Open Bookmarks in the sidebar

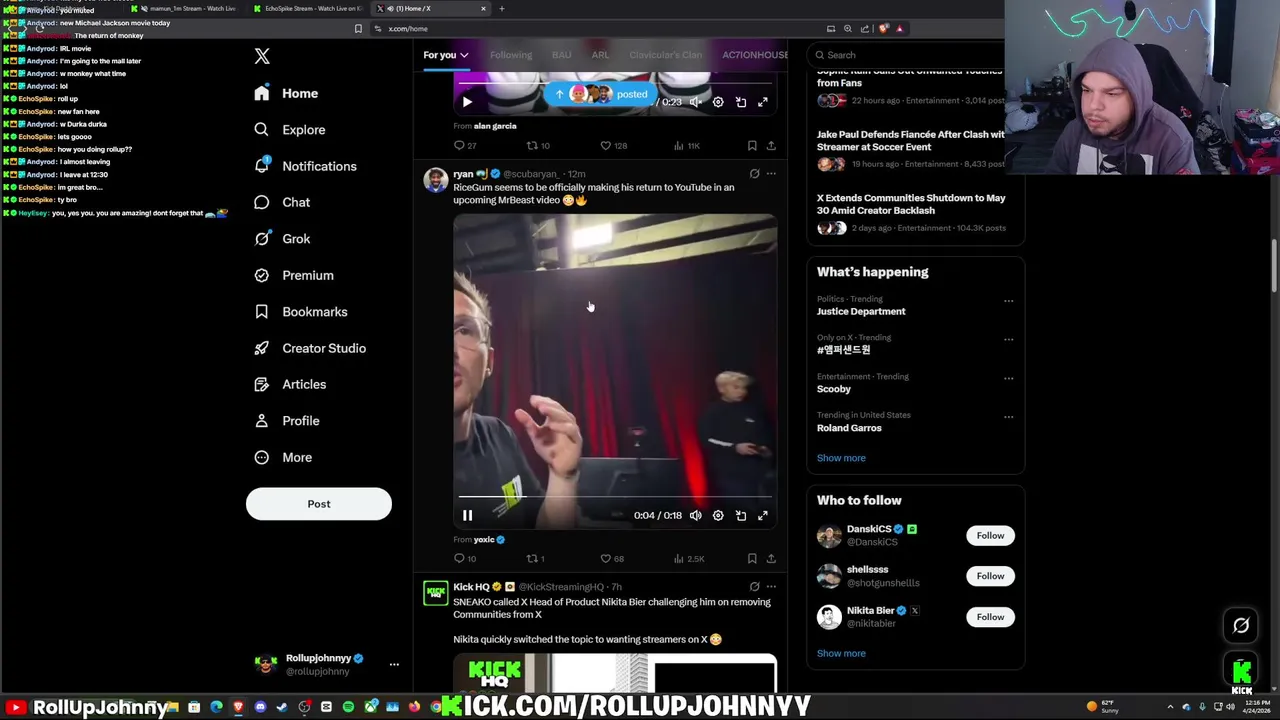click(x=300, y=312)
